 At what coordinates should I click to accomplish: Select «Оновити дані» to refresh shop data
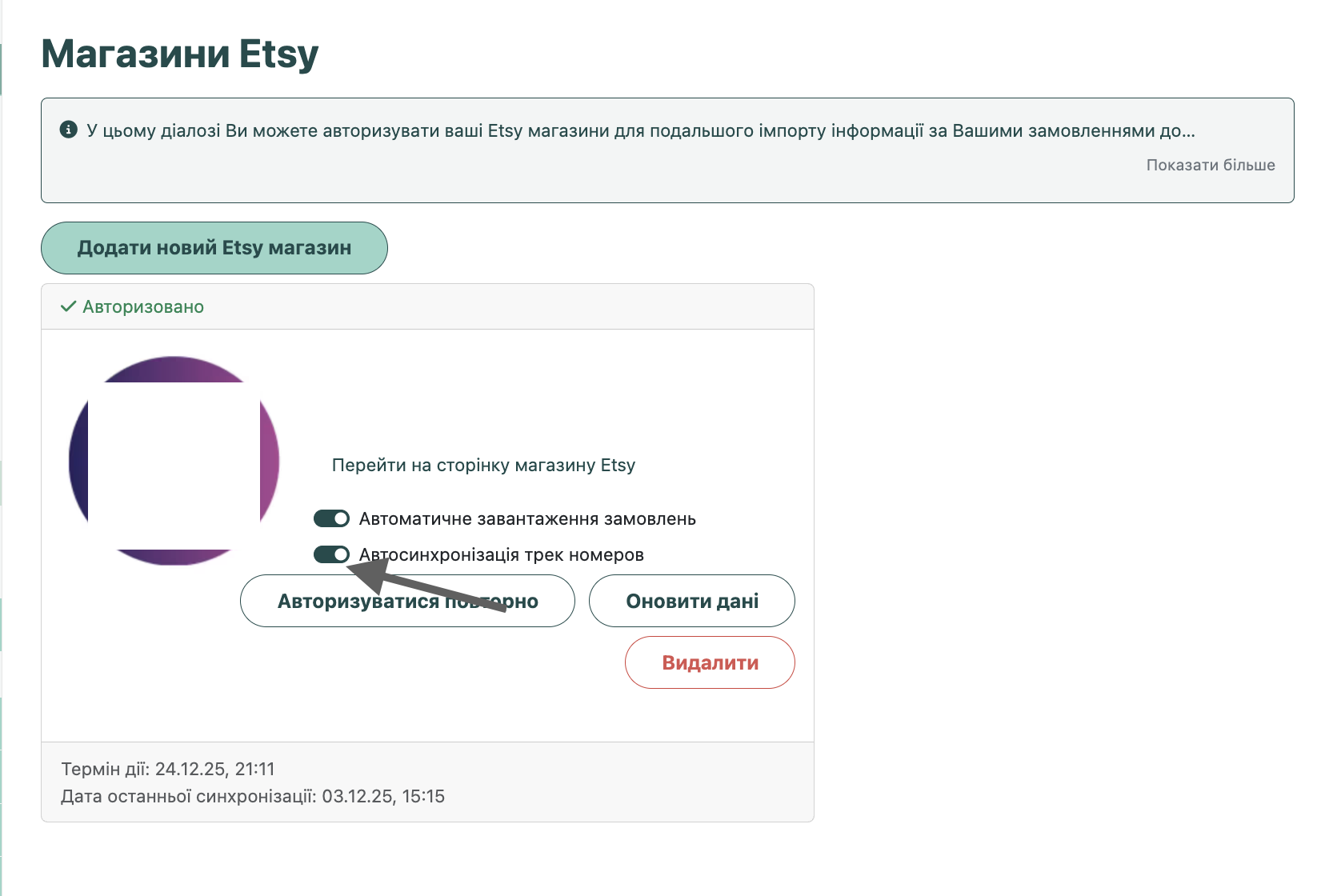(x=691, y=601)
